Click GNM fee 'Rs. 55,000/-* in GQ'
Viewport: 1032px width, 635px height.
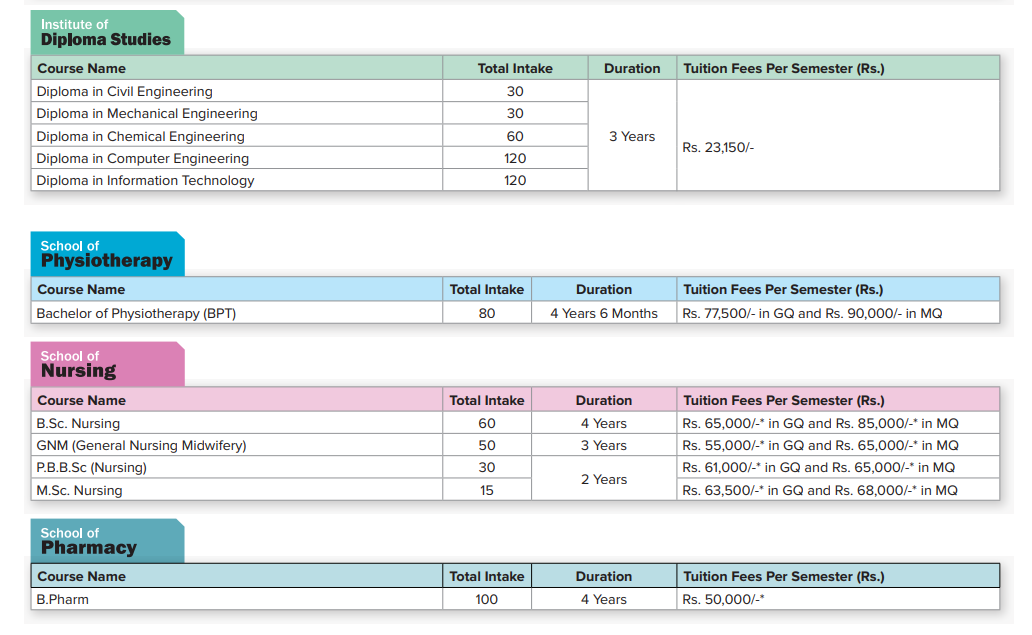click(743, 445)
